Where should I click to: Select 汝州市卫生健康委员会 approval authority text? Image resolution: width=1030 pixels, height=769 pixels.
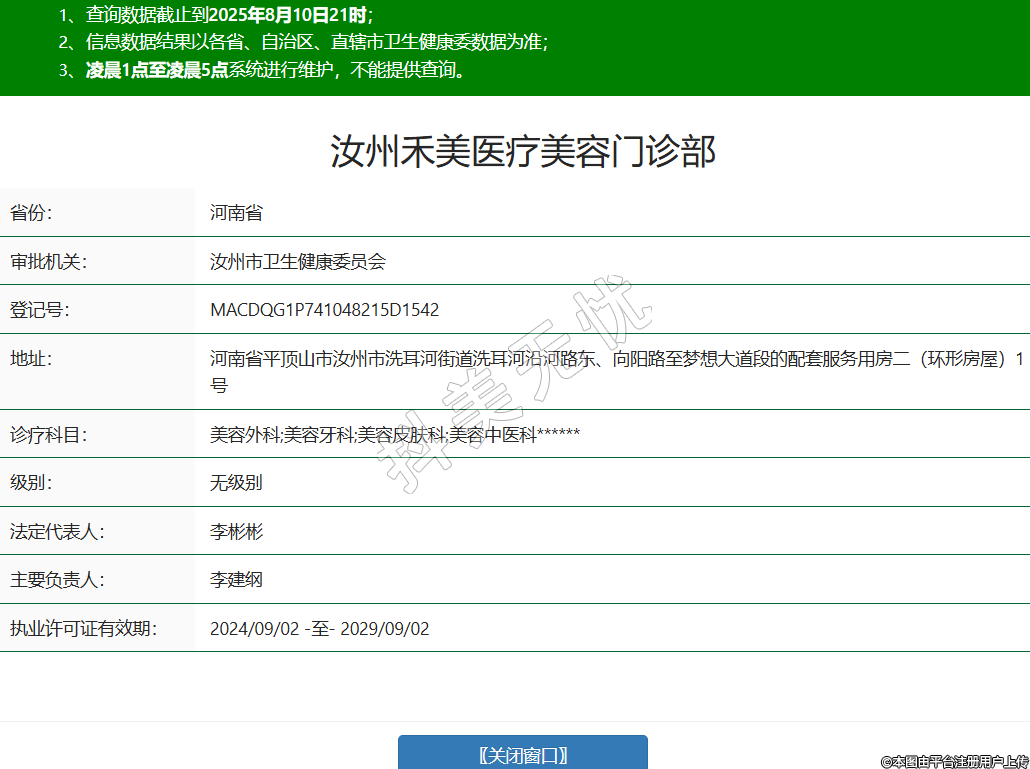pyautogui.click(x=298, y=261)
